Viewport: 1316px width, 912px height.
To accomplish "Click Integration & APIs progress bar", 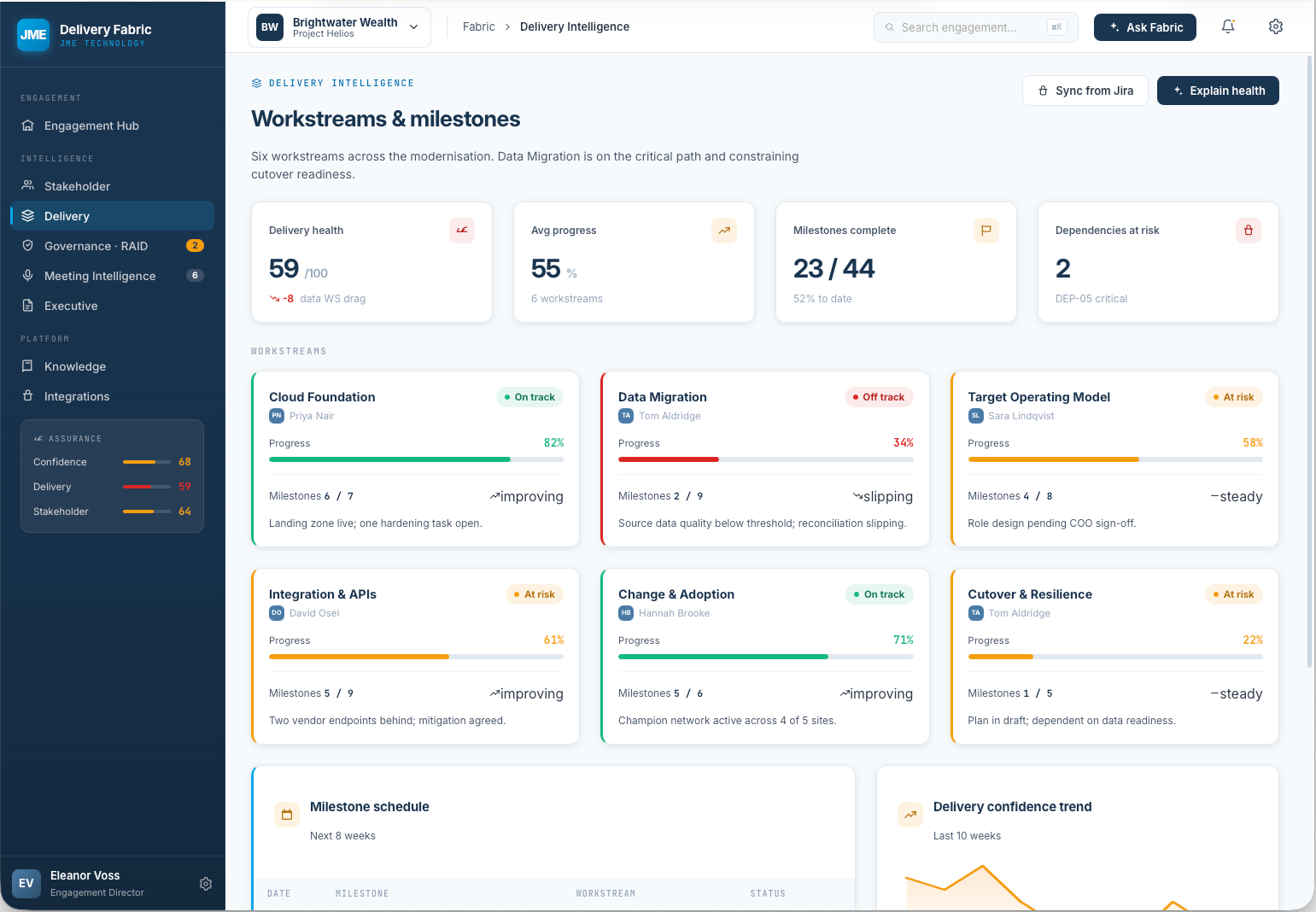I will tap(416, 657).
